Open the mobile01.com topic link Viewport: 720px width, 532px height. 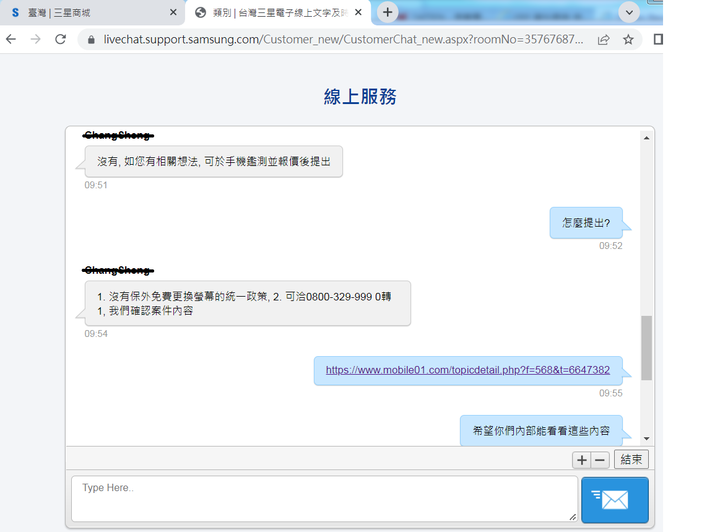tap(467, 370)
